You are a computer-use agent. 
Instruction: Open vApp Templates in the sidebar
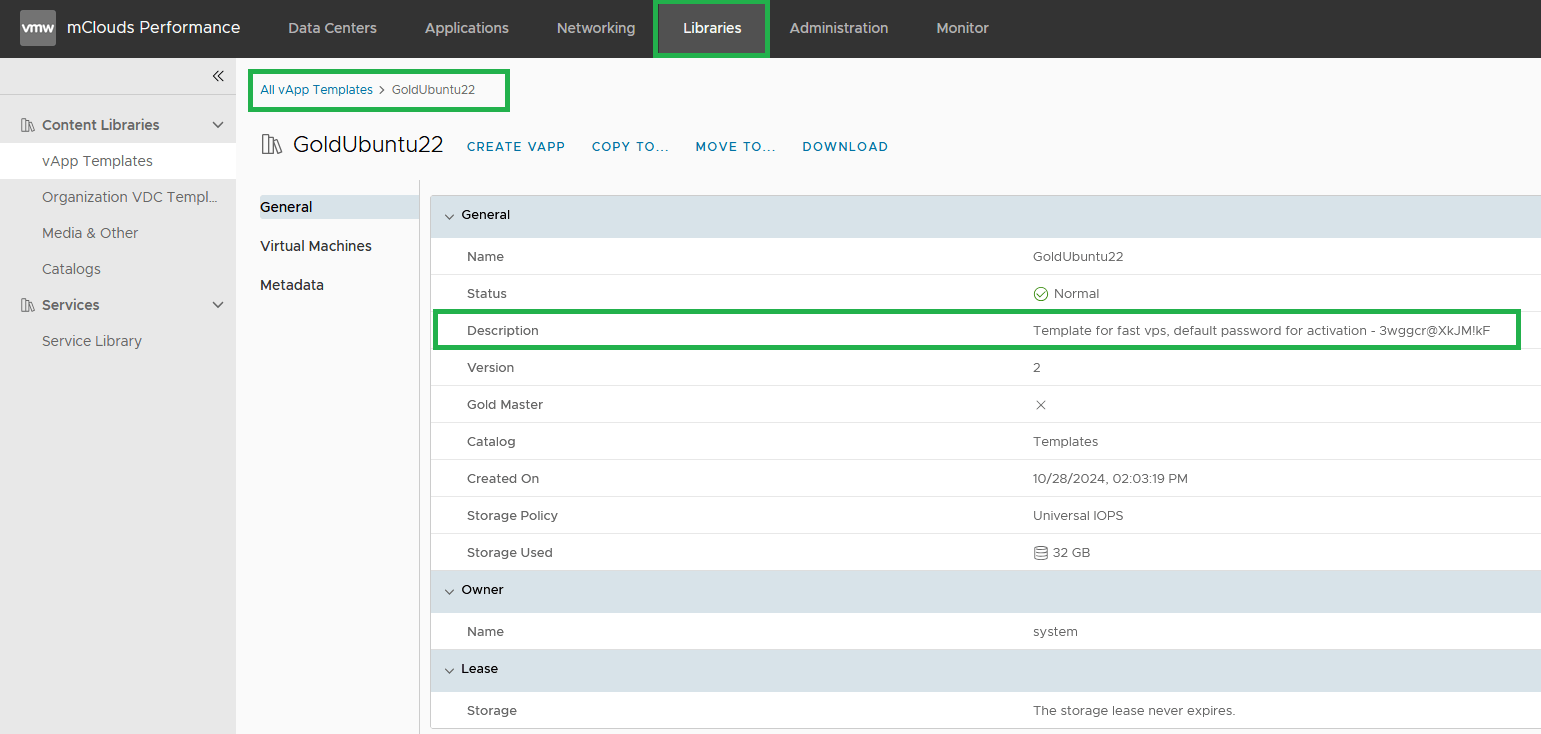(x=118, y=161)
